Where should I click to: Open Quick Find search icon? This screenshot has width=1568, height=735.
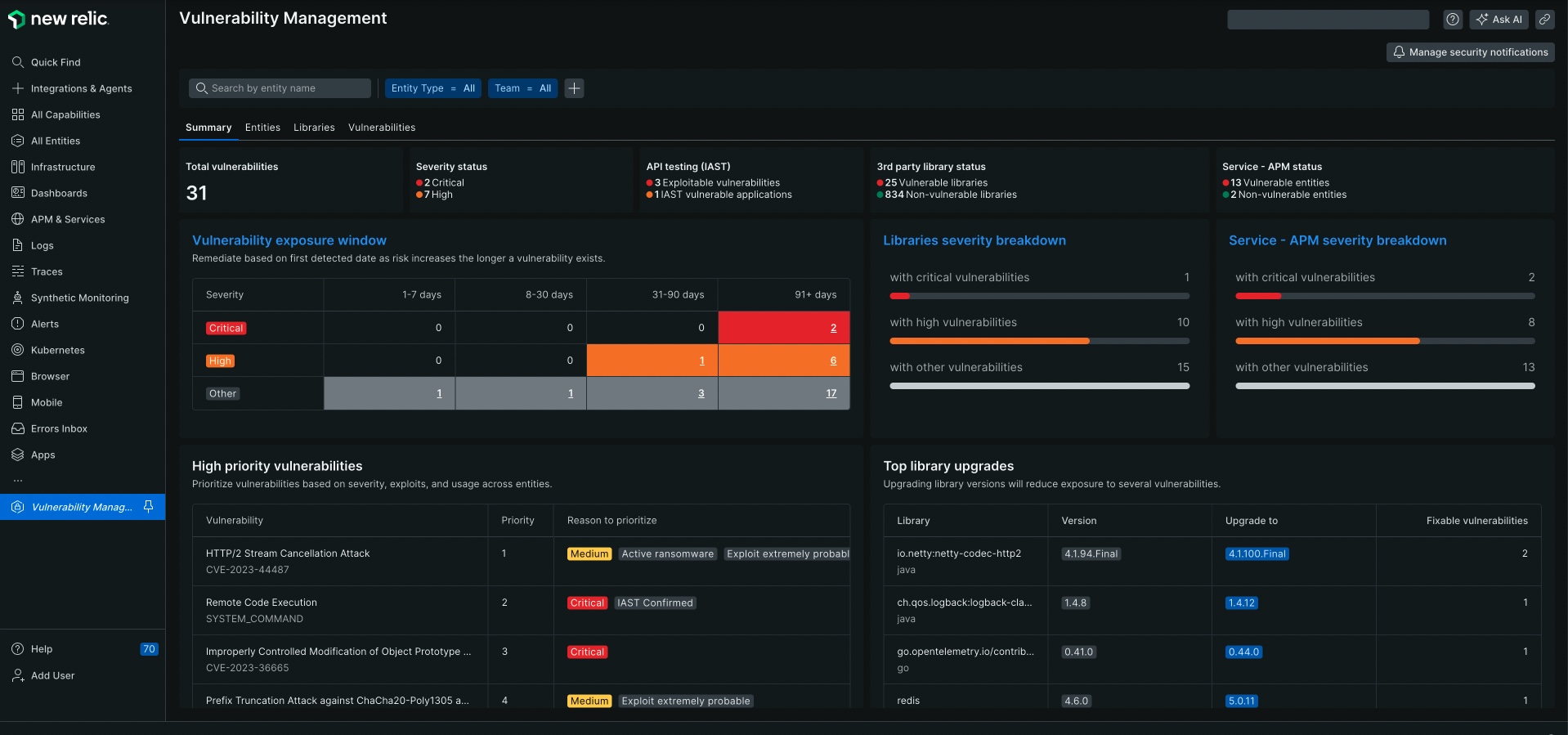18,62
